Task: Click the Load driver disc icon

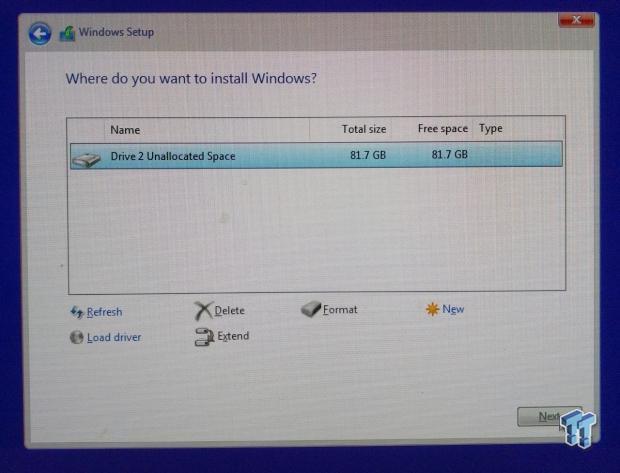Action: click(x=76, y=337)
